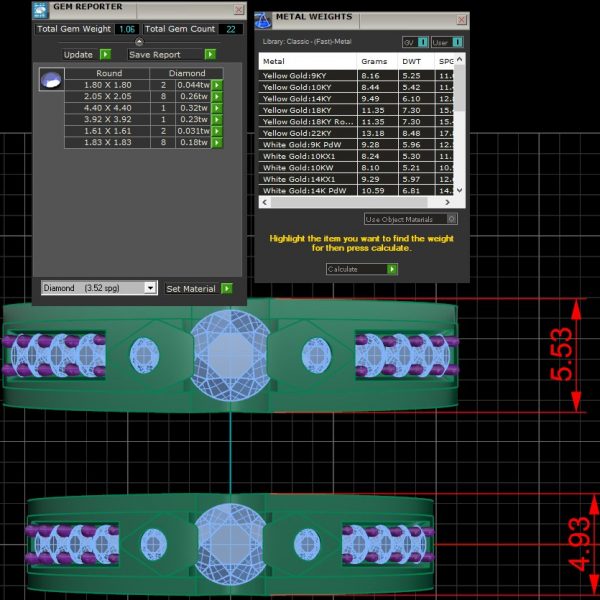Select the White Gold:9K PdW row

356,144
